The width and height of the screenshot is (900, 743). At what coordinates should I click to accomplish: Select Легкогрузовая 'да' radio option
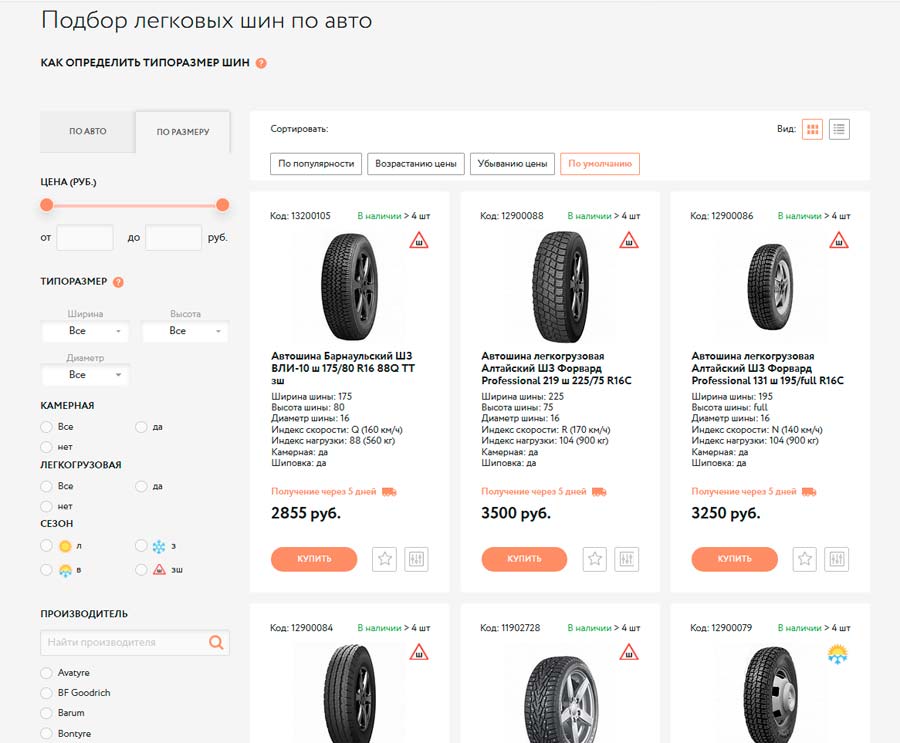click(x=141, y=486)
